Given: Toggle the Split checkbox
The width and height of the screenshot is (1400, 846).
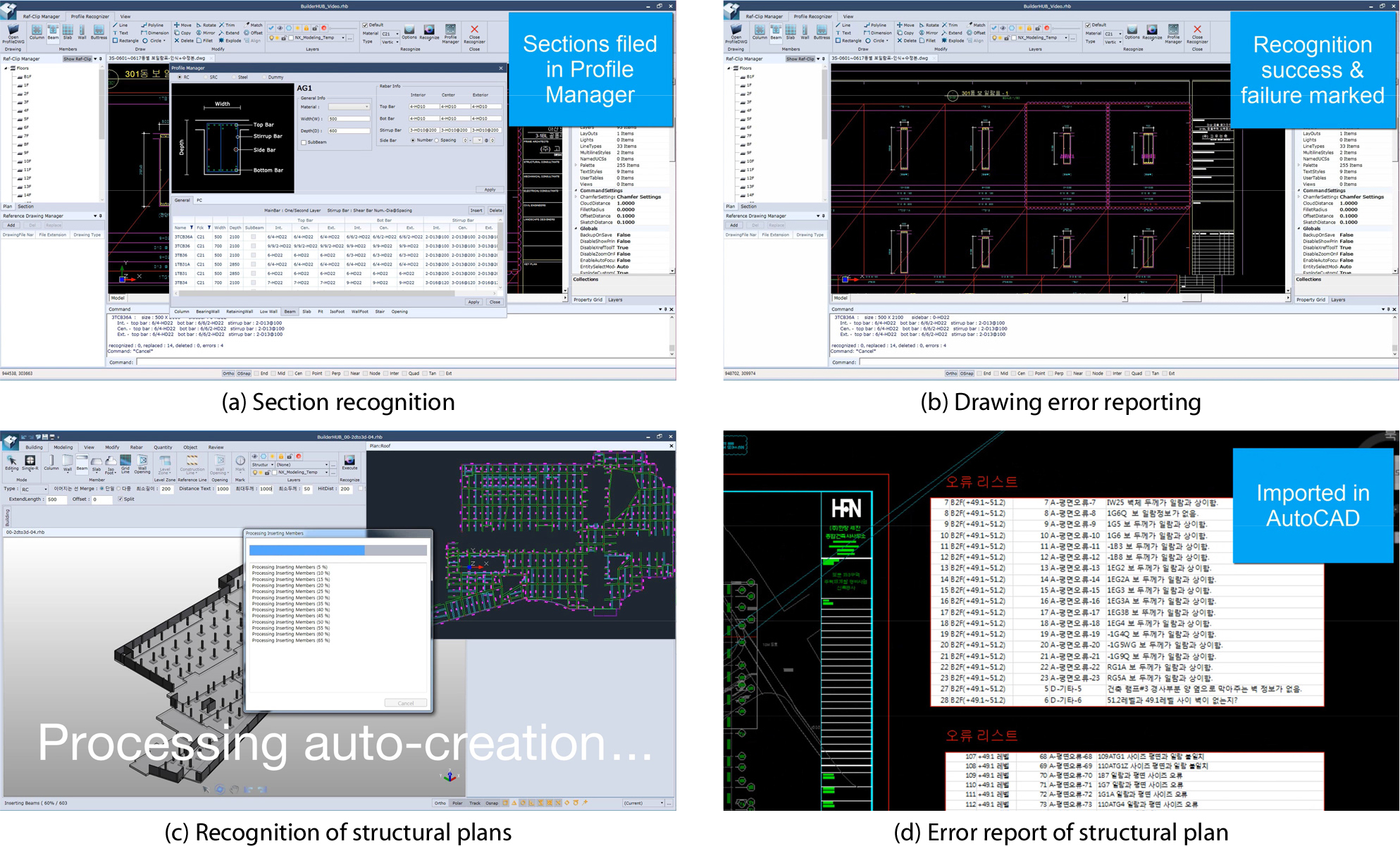Looking at the screenshot, I should pos(120,499).
